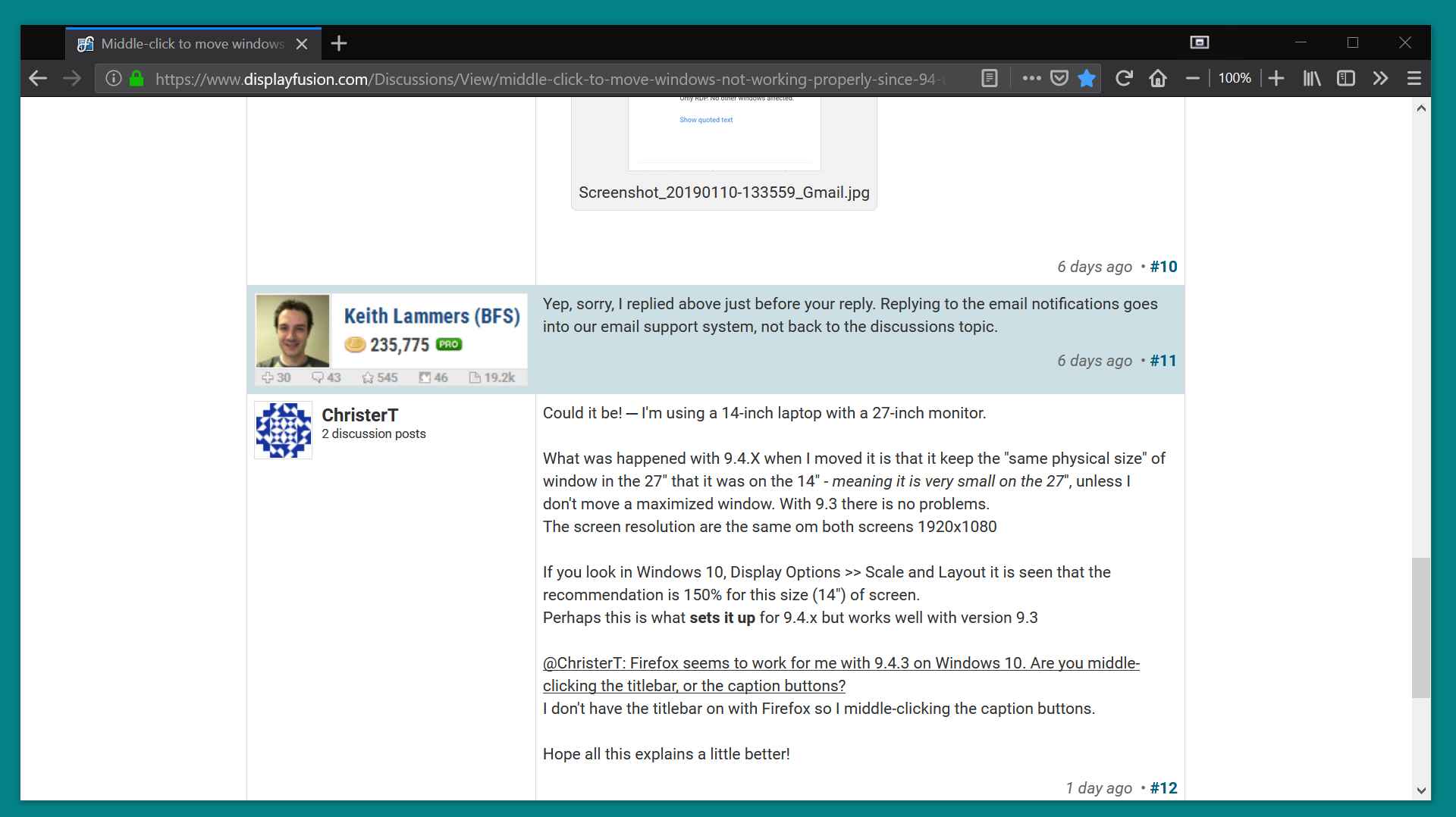Open a new tab with plus button
Image resolution: width=1456 pixels, height=817 pixels.
(x=339, y=43)
